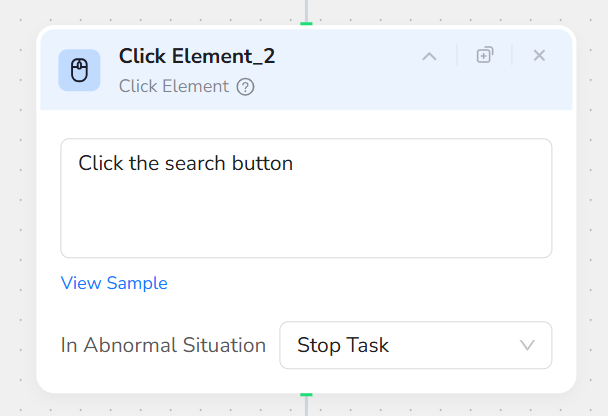This screenshot has width=608, height=416.
Task: Click the In Abnormal Situation label
Action: [x=163, y=346]
